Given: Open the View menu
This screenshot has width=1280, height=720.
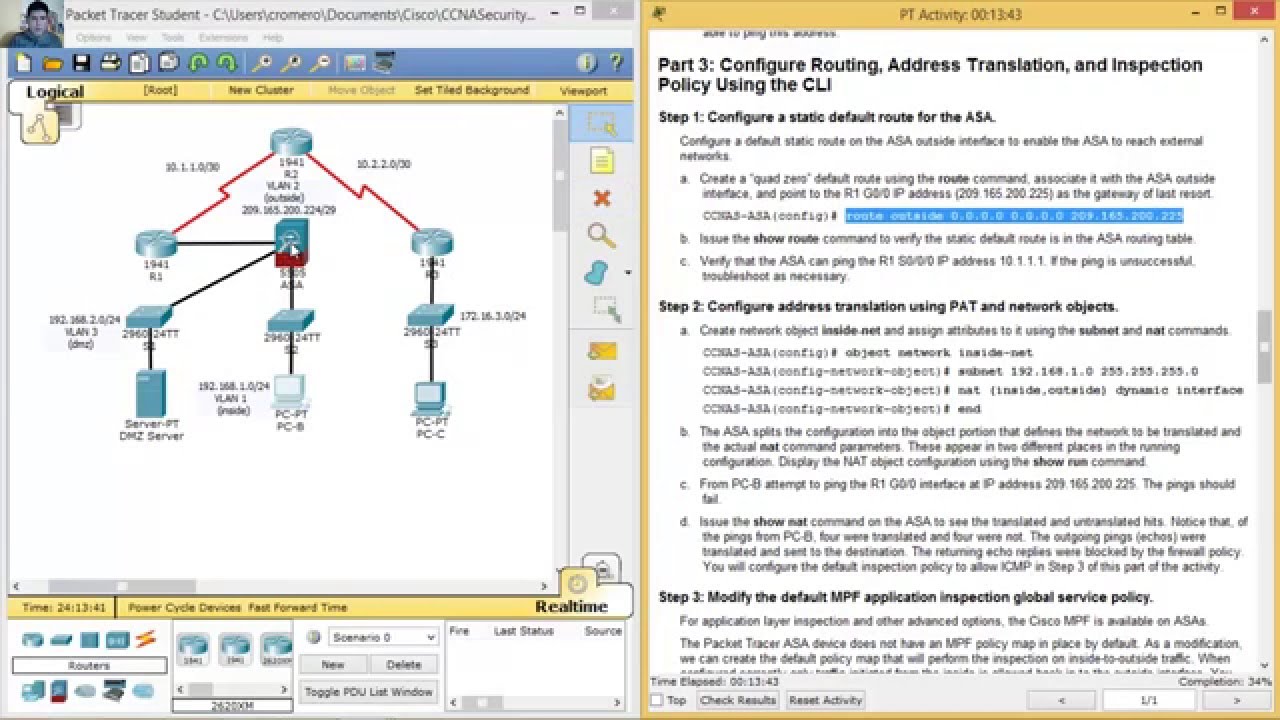Looking at the screenshot, I should (135, 37).
